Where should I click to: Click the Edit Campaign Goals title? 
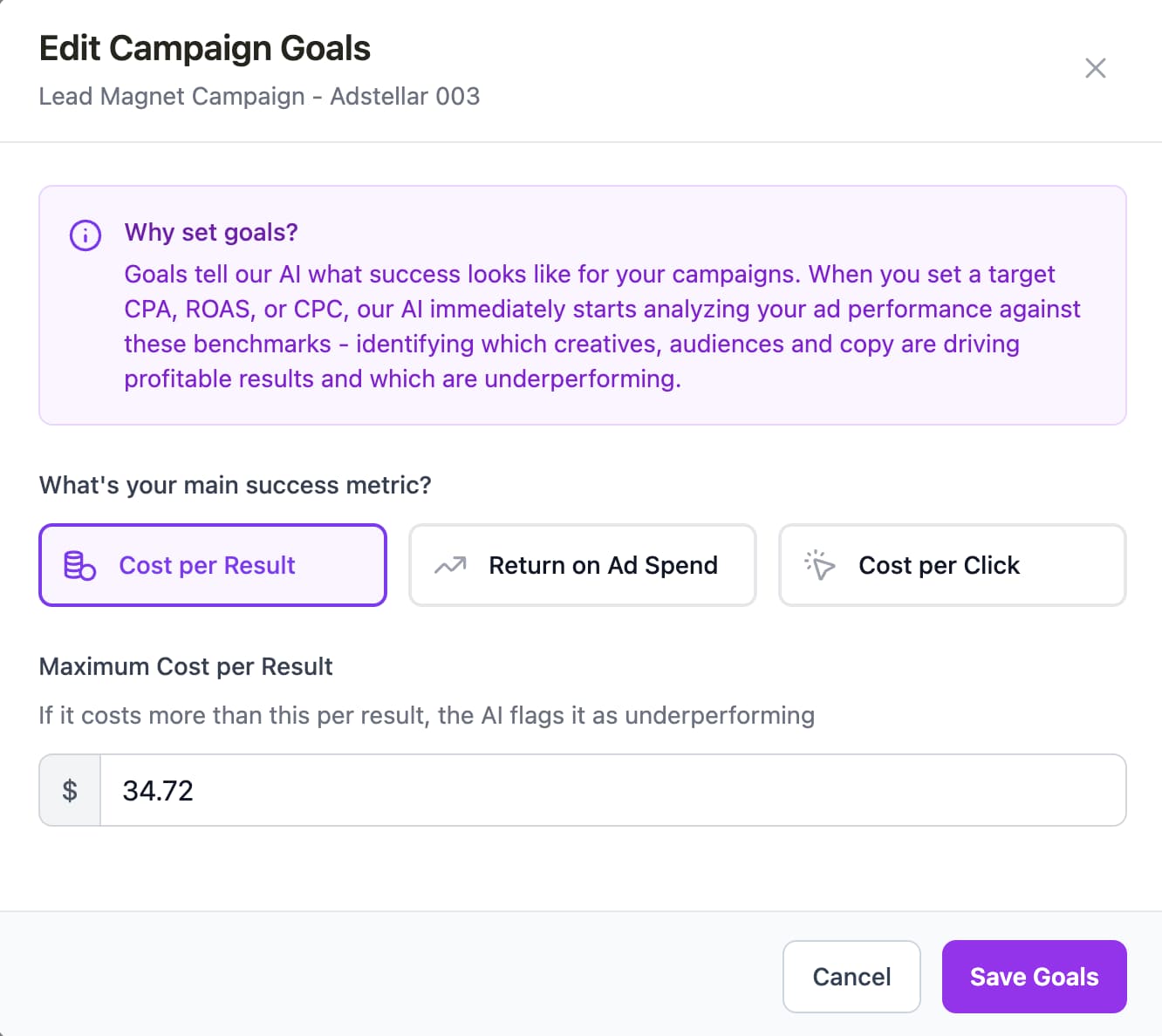pos(204,48)
